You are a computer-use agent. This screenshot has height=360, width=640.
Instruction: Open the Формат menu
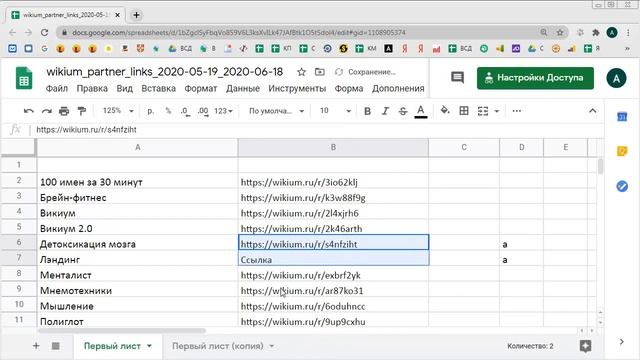point(201,88)
